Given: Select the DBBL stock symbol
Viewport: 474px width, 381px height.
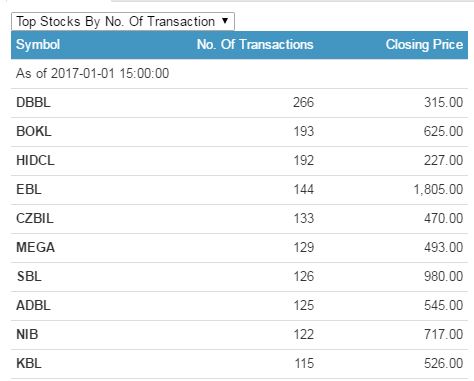Looking at the screenshot, I should click(33, 102).
